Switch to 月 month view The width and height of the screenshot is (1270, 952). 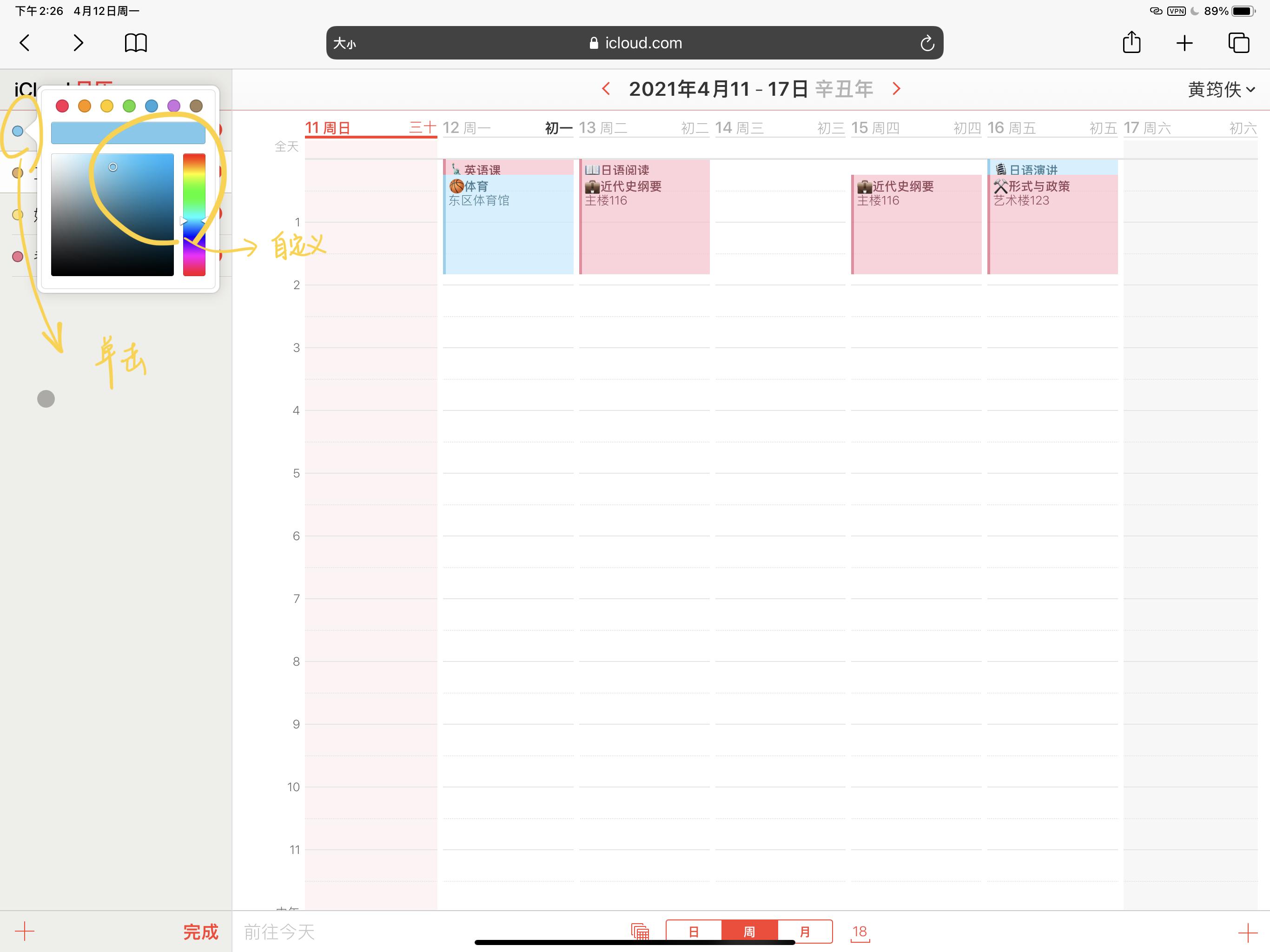(805, 932)
